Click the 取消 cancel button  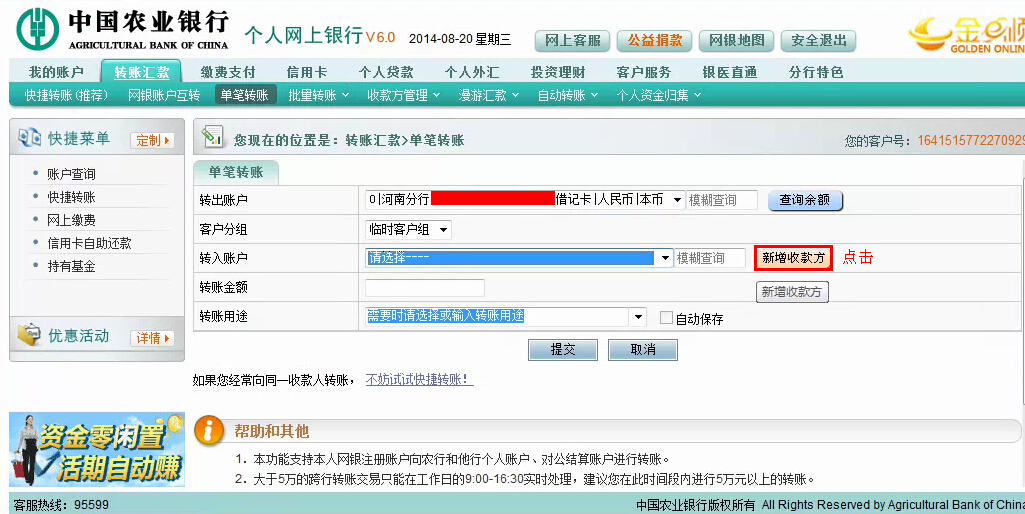(643, 350)
